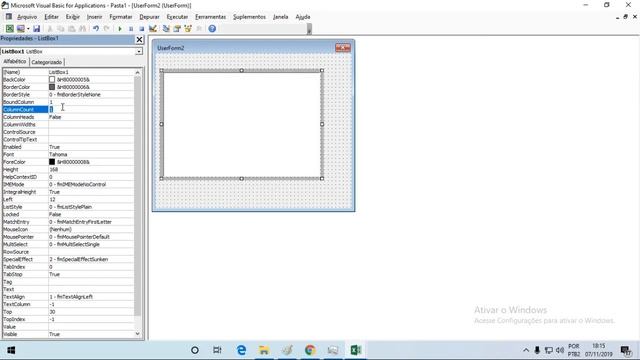The image size is (640, 360).
Task: Click the BackColor white color swatch
Action: [52, 80]
